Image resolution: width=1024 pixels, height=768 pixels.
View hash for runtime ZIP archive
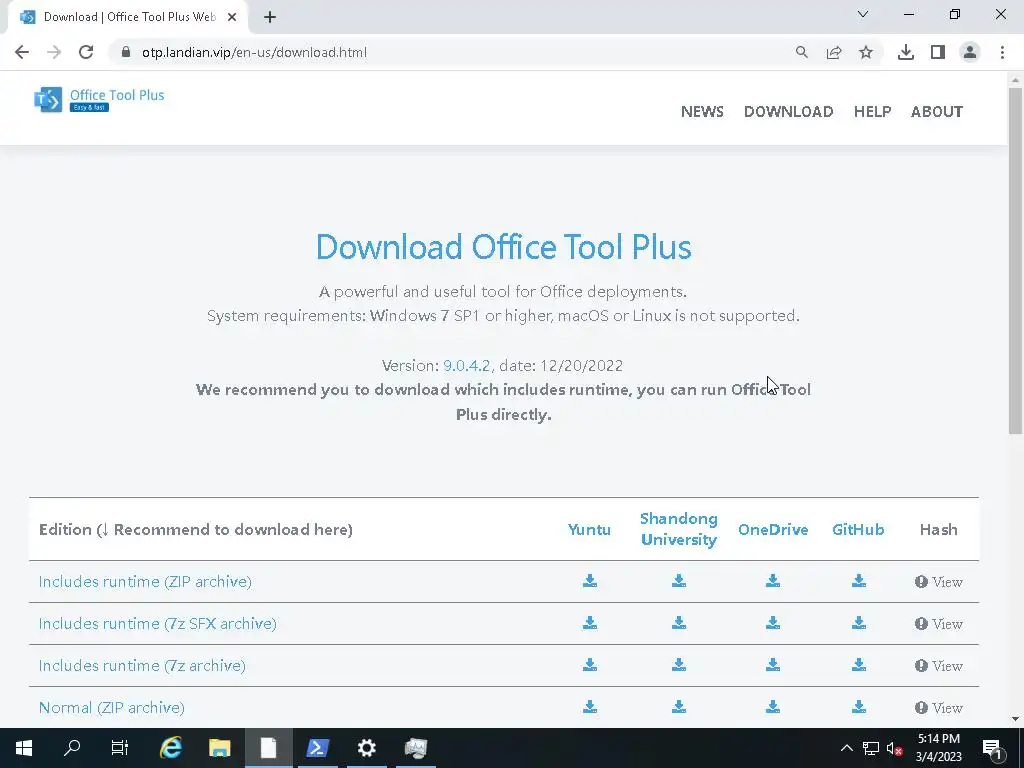(938, 582)
